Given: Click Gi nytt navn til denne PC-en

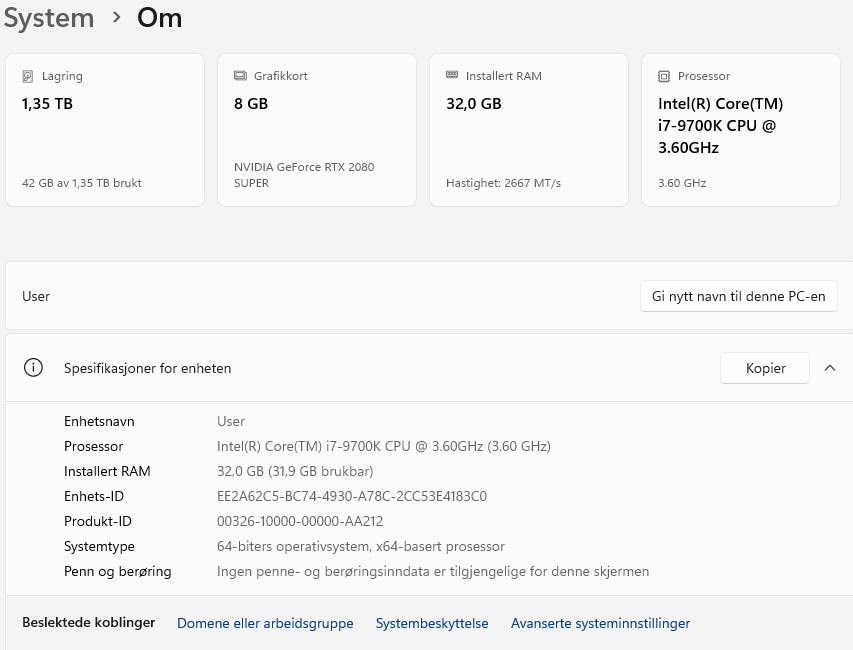Looking at the screenshot, I should (738, 296).
